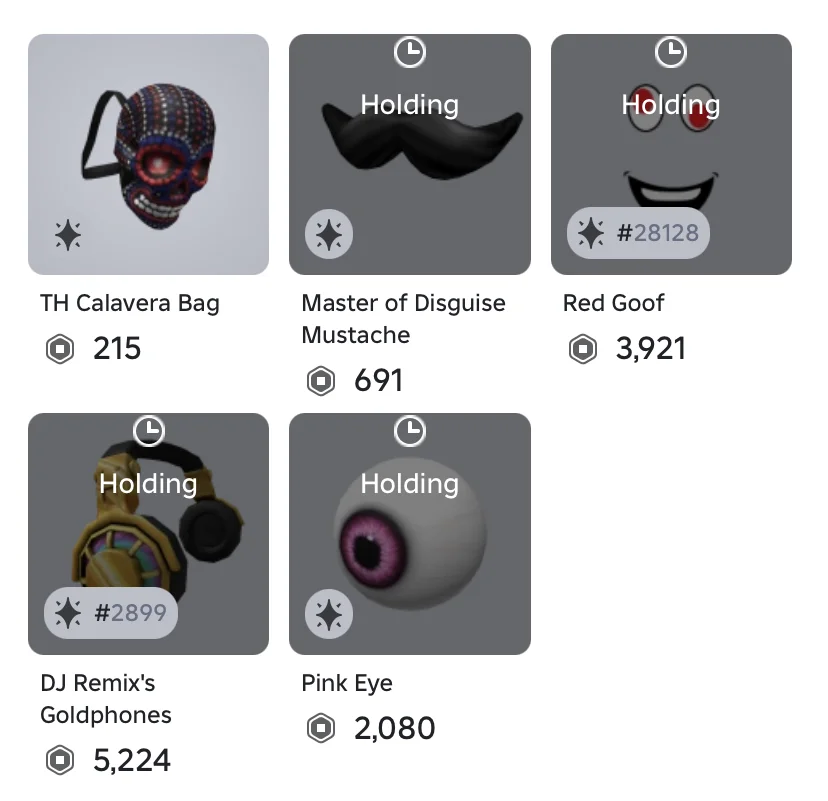
Task: Click the 3,921 price of Red Goof
Action: click(651, 349)
